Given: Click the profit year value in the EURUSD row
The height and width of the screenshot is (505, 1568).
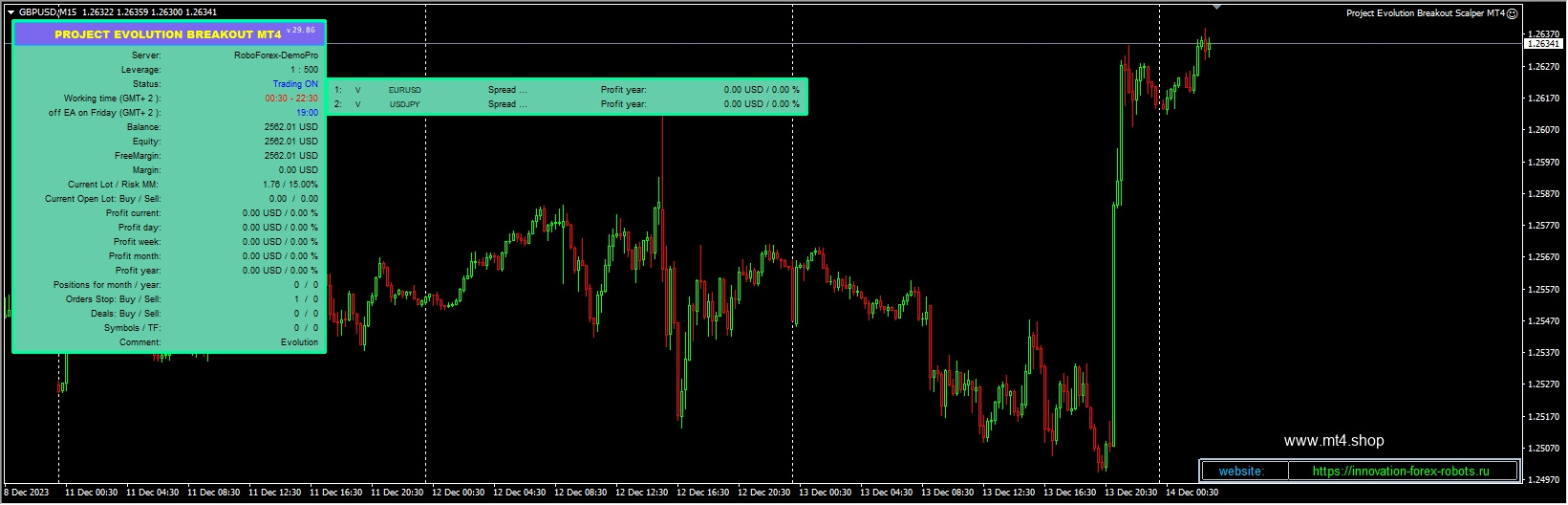Looking at the screenshot, I should [762, 90].
